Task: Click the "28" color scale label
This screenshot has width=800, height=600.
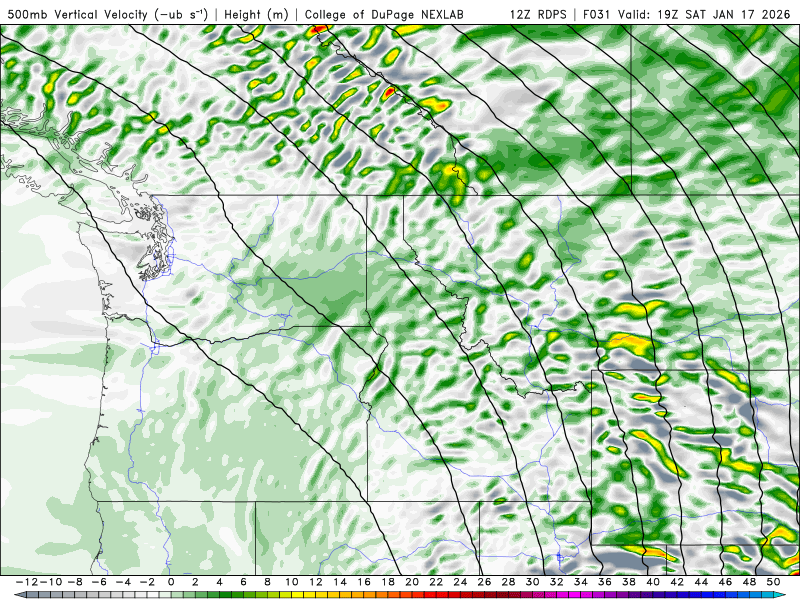Action: [508, 582]
